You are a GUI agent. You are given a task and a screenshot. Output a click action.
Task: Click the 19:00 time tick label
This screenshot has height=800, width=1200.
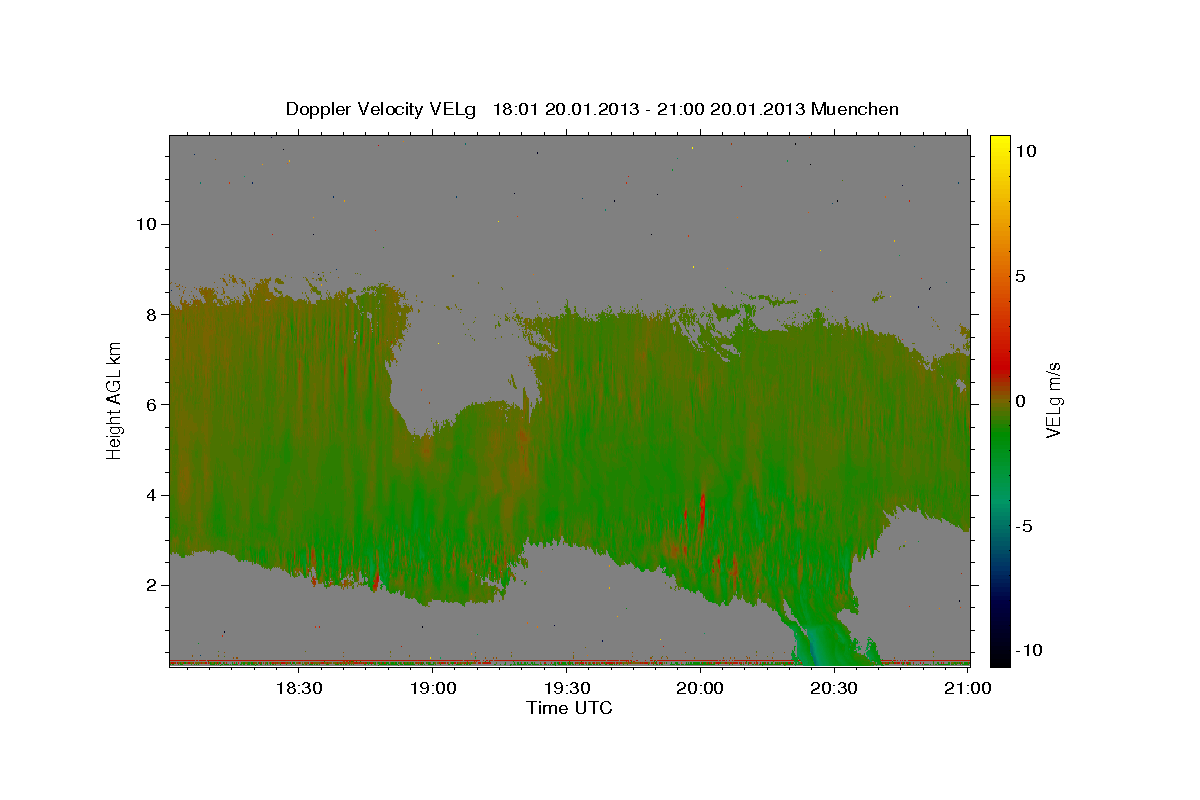click(433, 688)
